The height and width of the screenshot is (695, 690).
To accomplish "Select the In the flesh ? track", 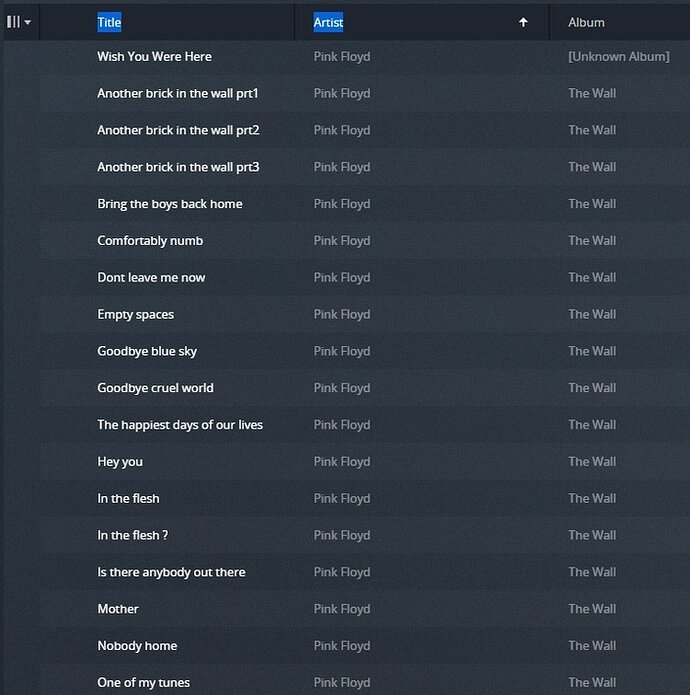I will point(133,535).
